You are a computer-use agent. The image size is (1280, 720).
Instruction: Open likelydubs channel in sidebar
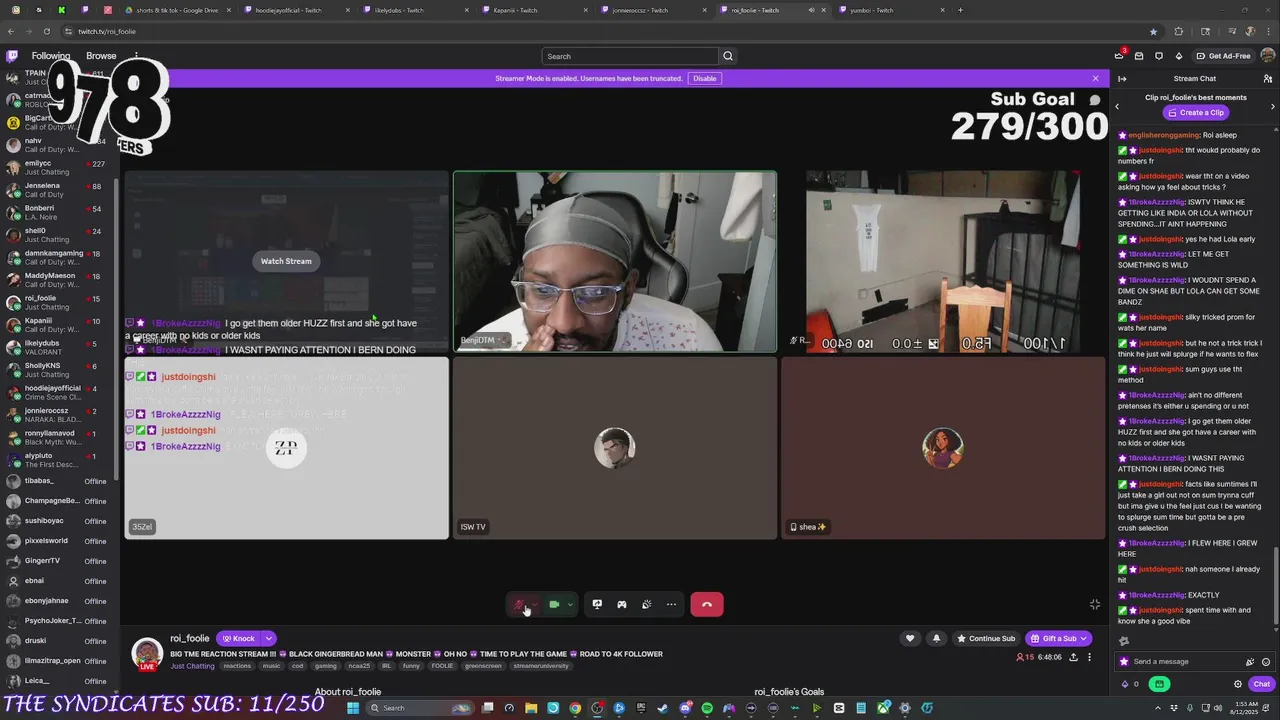(x=60, y=348)
